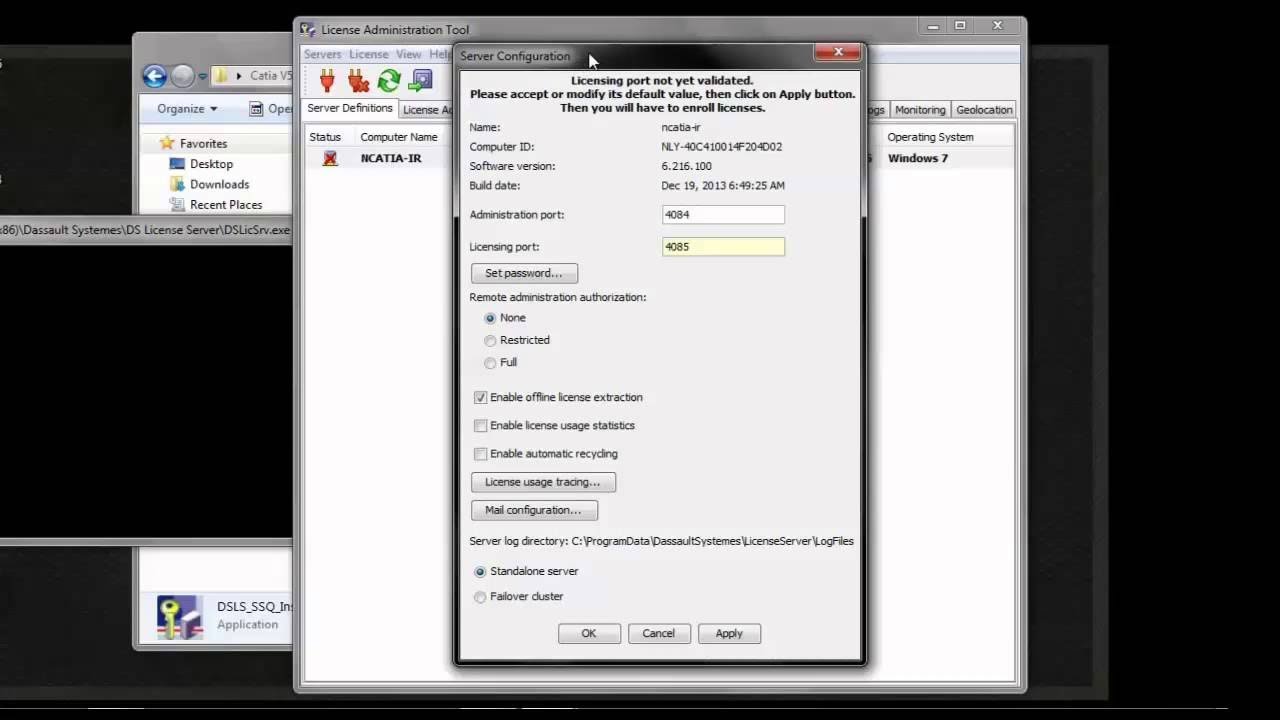Switch to the Geolocation tab
This screenshot has width=1280, height=720.
pyautogui.click(x=984, y=109)
